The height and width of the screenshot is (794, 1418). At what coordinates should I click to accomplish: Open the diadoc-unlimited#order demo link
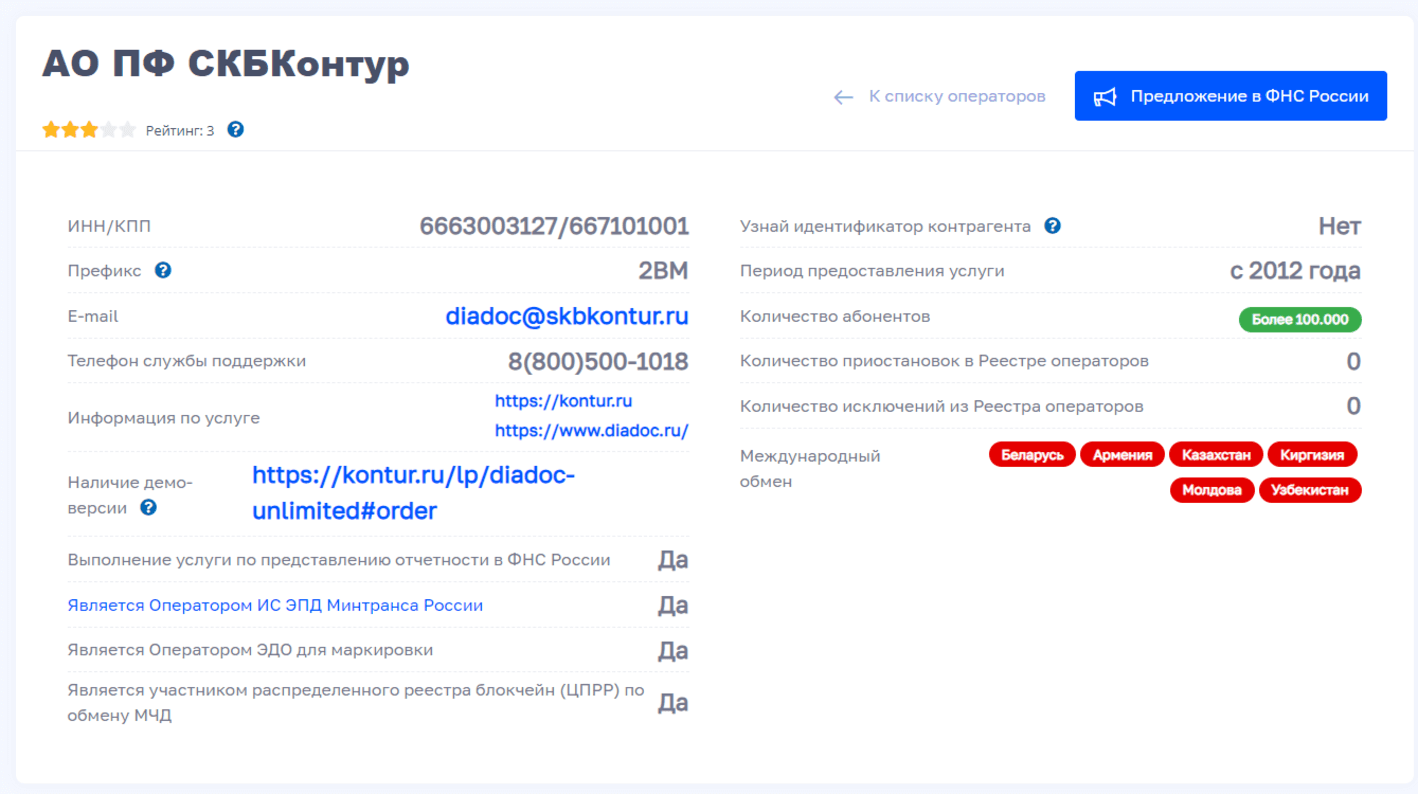point(414,493)
